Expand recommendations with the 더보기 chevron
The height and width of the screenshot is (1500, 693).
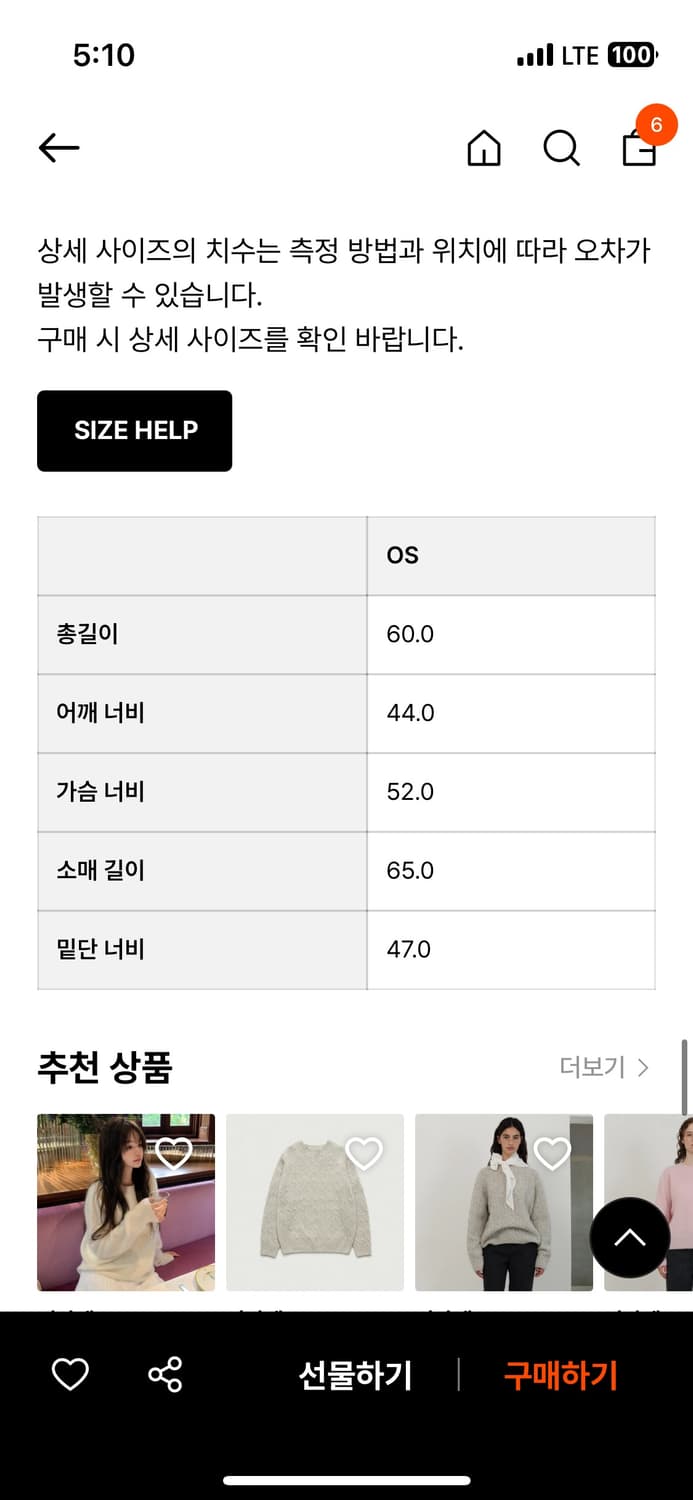coord(641,1068)
